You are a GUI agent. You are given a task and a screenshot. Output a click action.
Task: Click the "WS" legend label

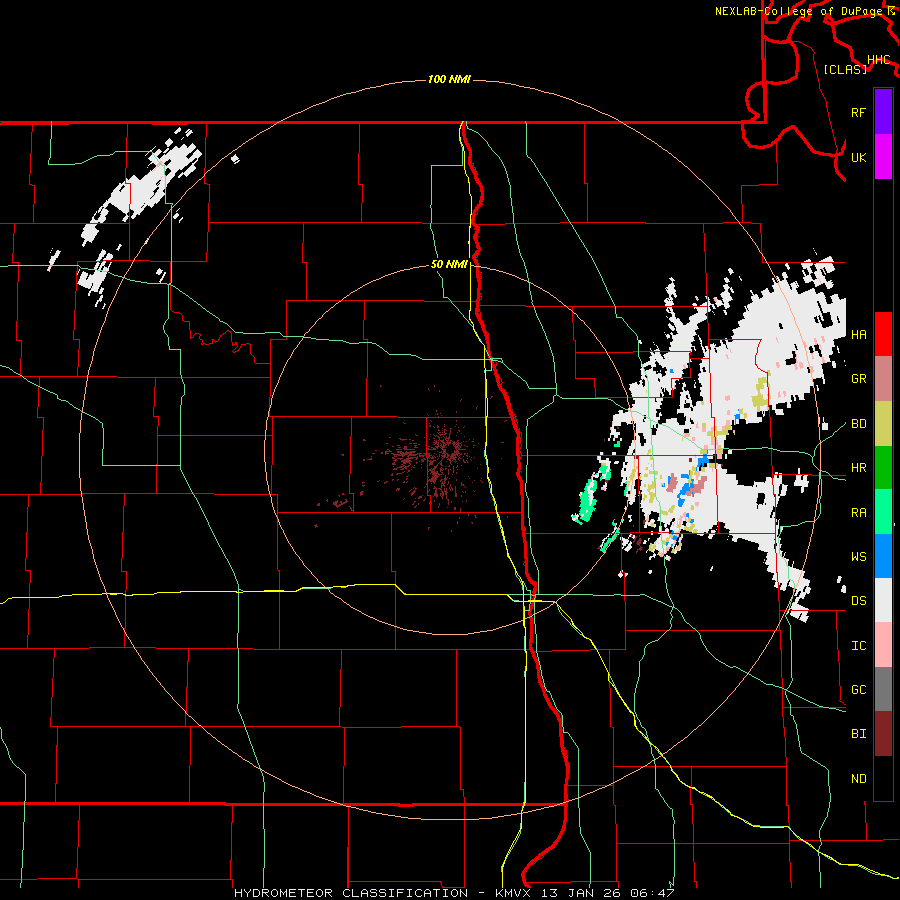pos(858,557)
